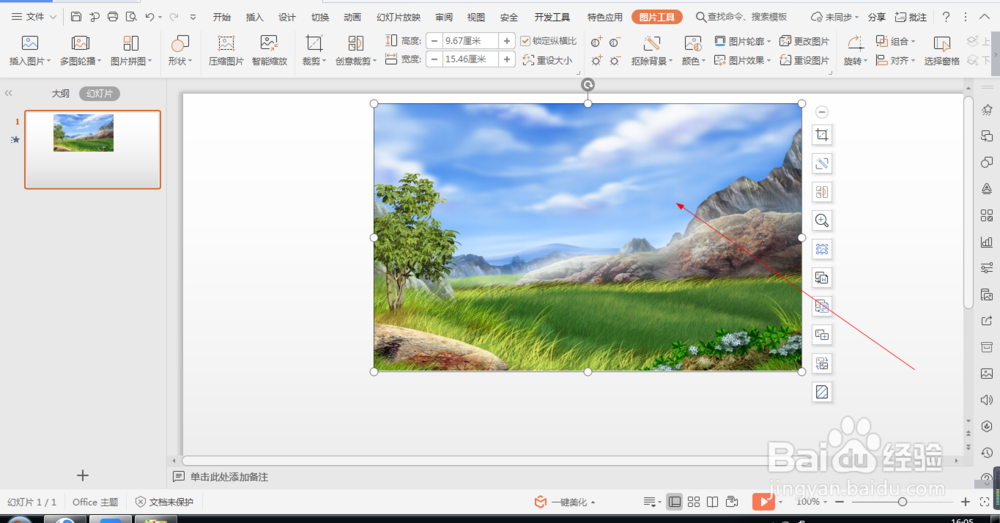Click the 更改图片 change picture button
The width and height of the screenshot is (1000, 523).
click(804, 41)
